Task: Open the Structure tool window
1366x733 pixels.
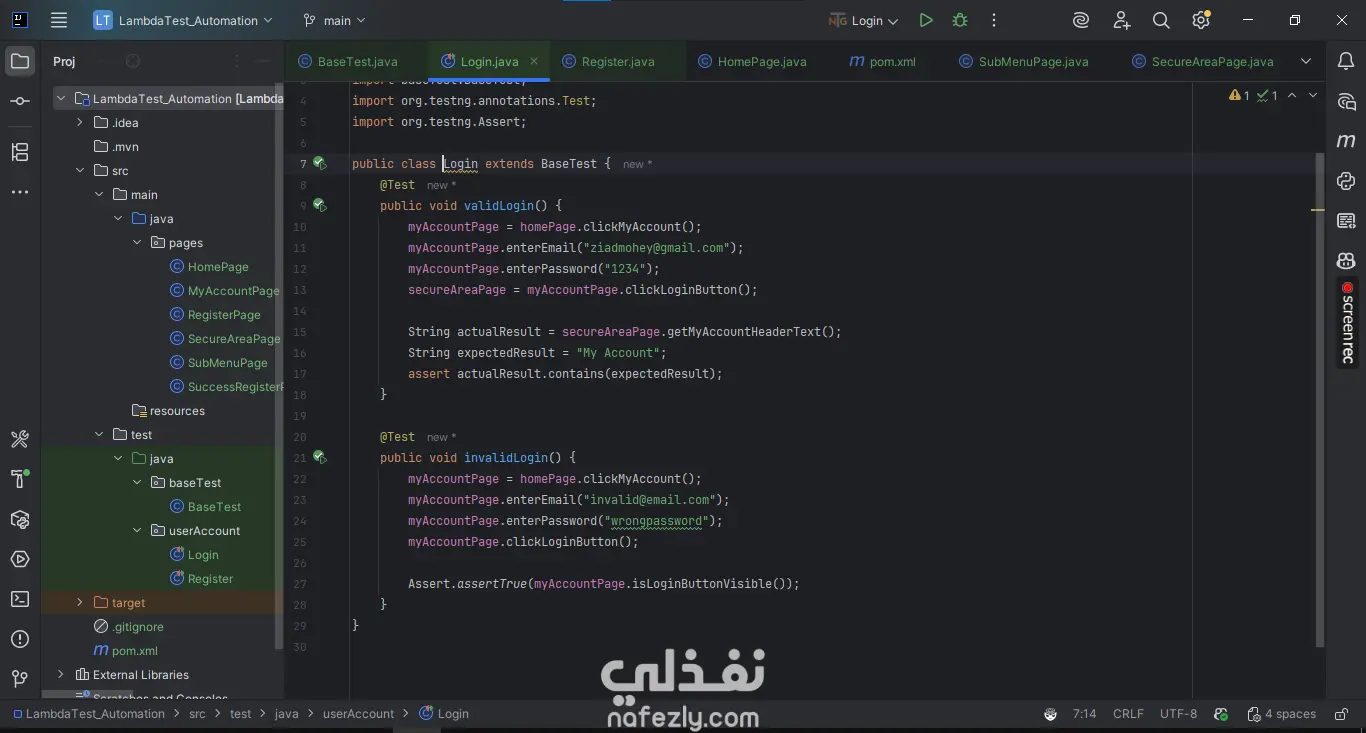Action: coord(20,152)
